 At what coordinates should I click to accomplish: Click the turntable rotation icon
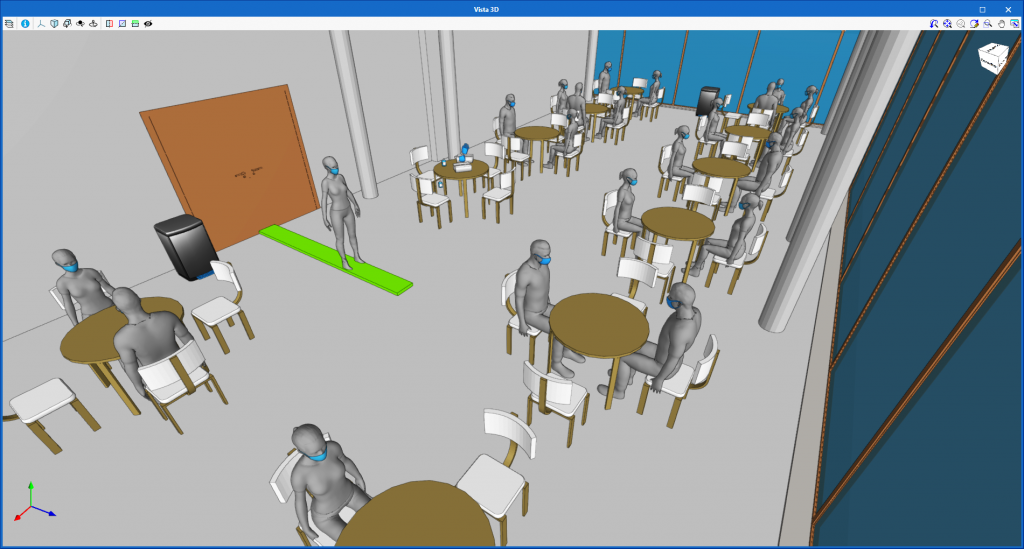tap(93, 24)
